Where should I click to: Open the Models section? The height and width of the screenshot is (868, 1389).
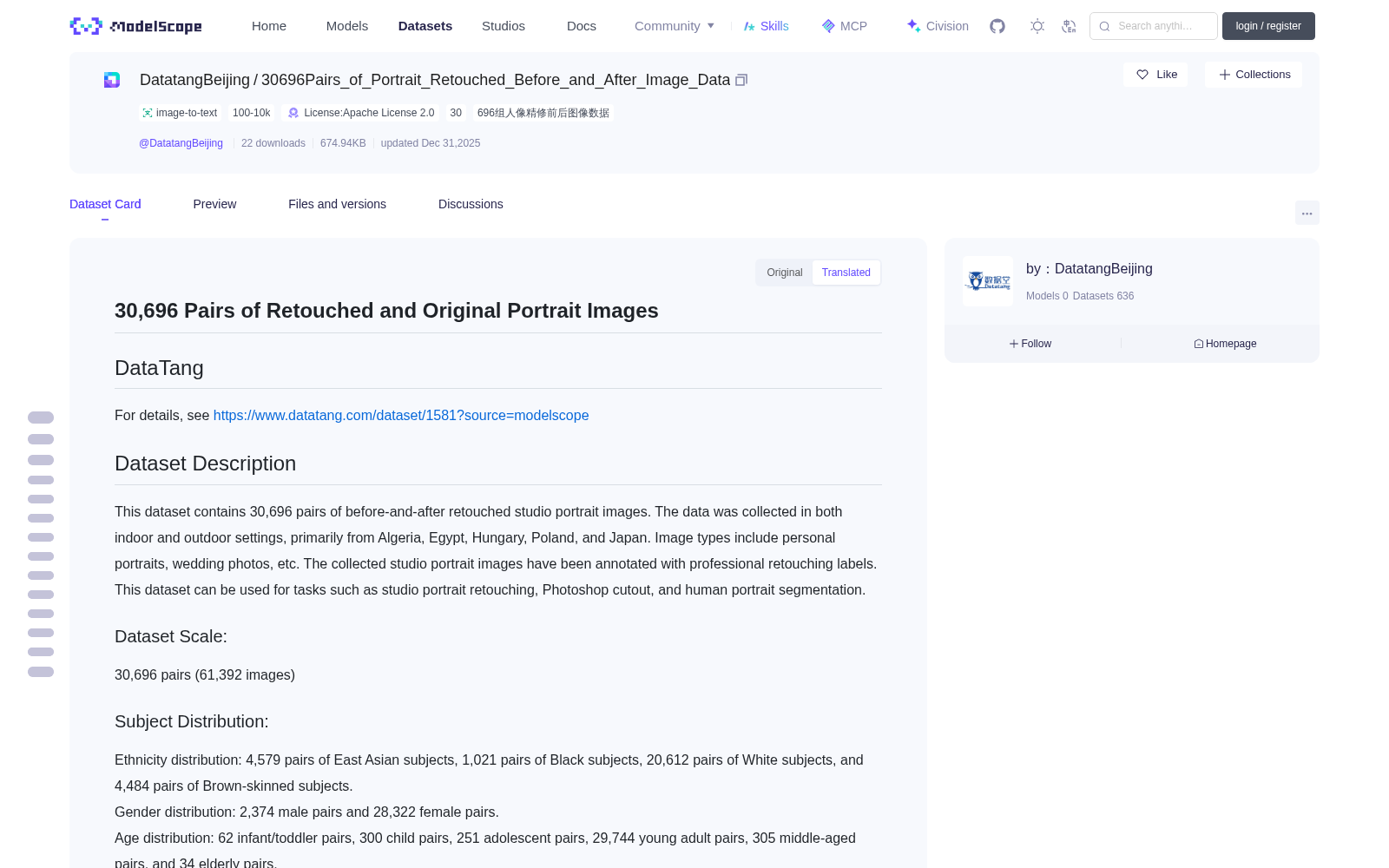[x=347, y=26]
